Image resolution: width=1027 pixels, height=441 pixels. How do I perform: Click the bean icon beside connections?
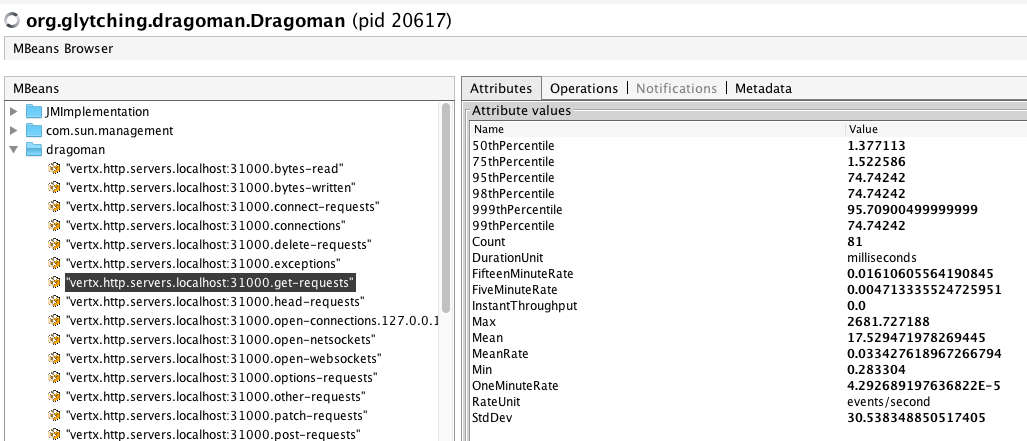(54, 226)
